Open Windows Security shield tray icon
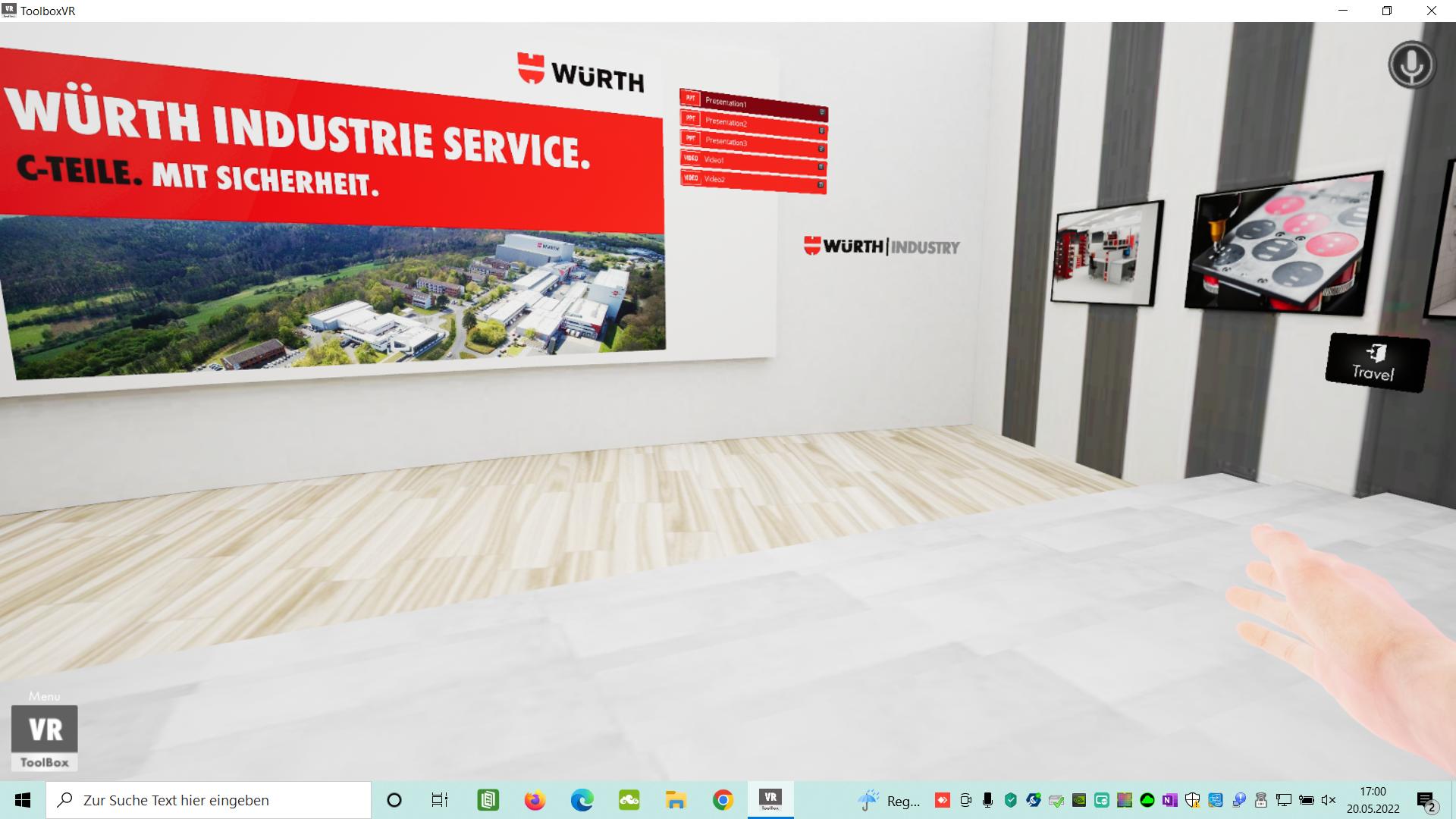 coord(1192,800)
